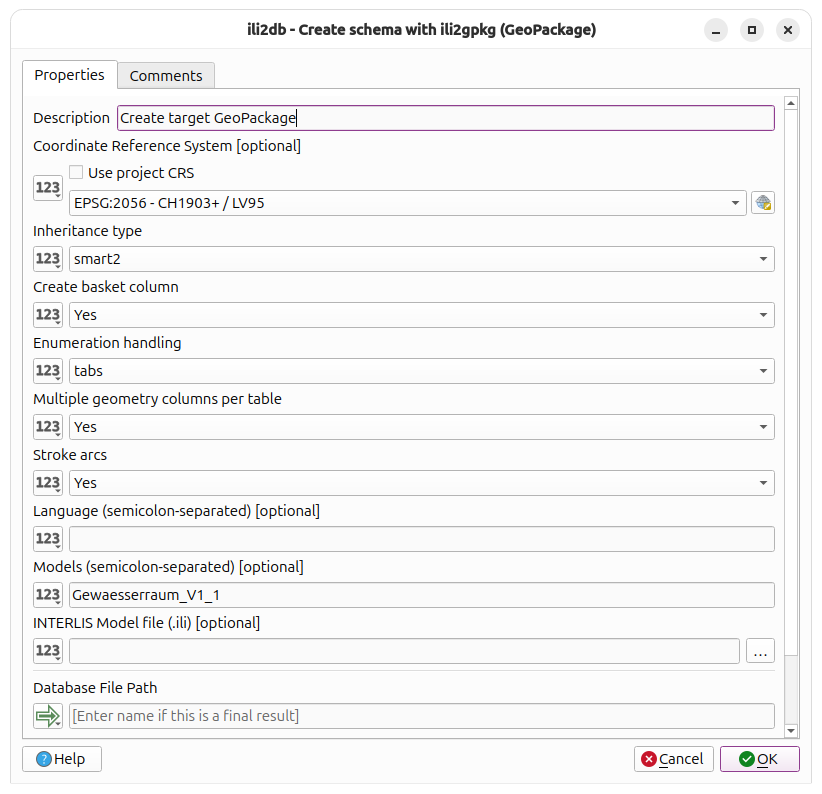The height and width of the screenshot is (794, 822).
Task: Click the Models field containing Gewaesserraum_V1_1
Action: point(421,595)
